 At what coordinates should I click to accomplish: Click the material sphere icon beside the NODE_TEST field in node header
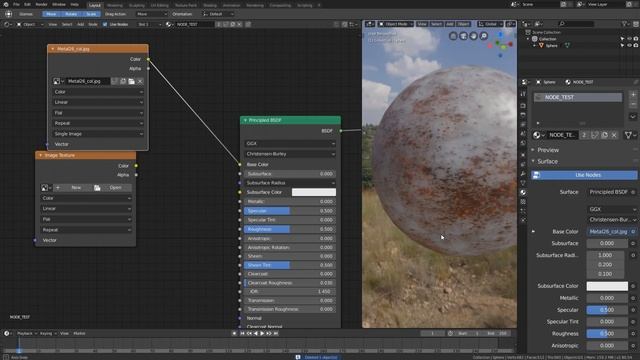point(169,24)
